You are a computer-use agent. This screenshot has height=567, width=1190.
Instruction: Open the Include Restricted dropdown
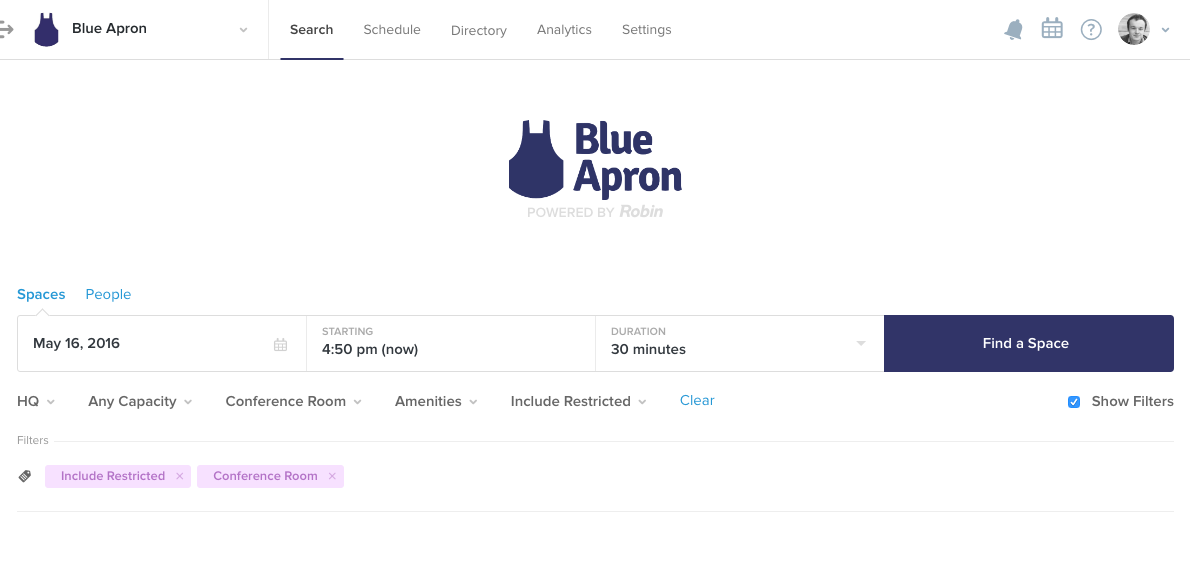[578, 402]
